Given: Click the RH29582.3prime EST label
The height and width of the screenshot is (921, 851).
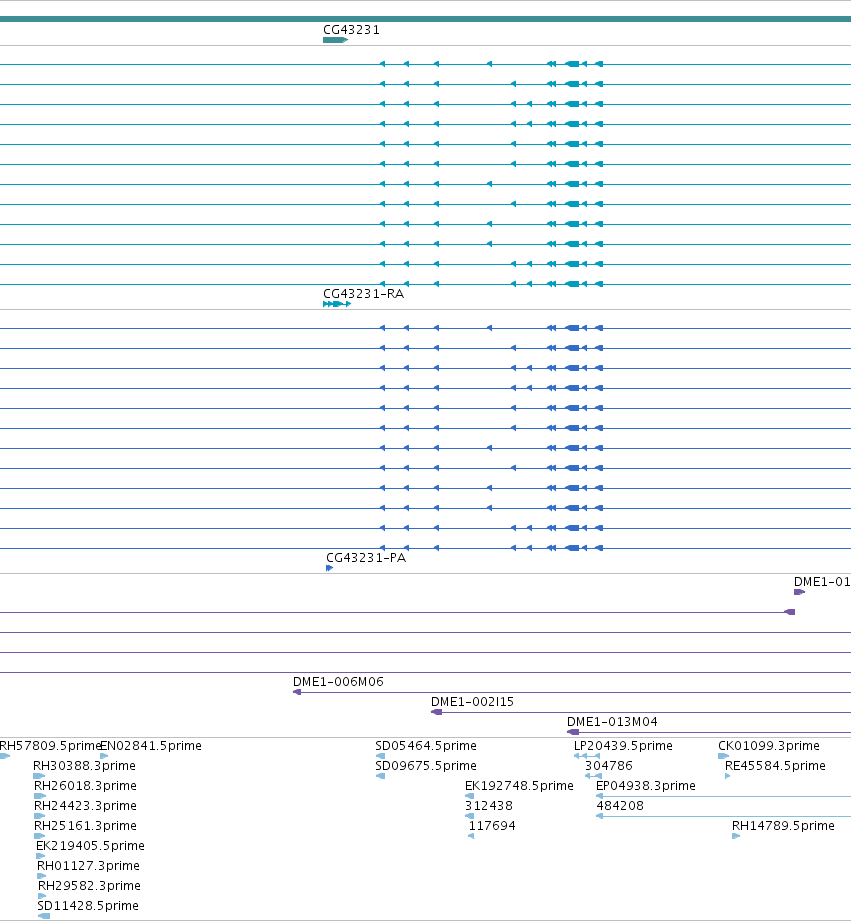Looking at the screenshot, I should tap(89, 886).
